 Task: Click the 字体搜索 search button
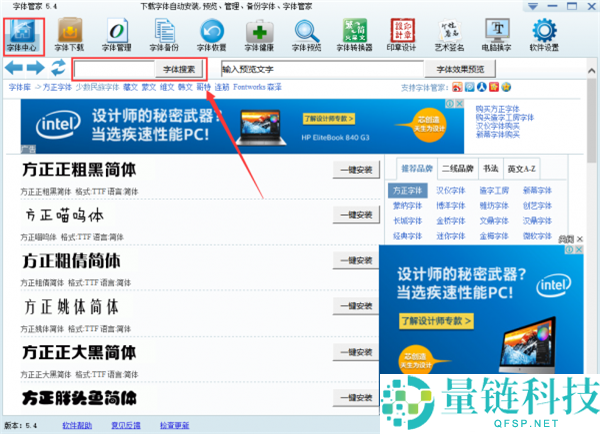click(179, 69)
